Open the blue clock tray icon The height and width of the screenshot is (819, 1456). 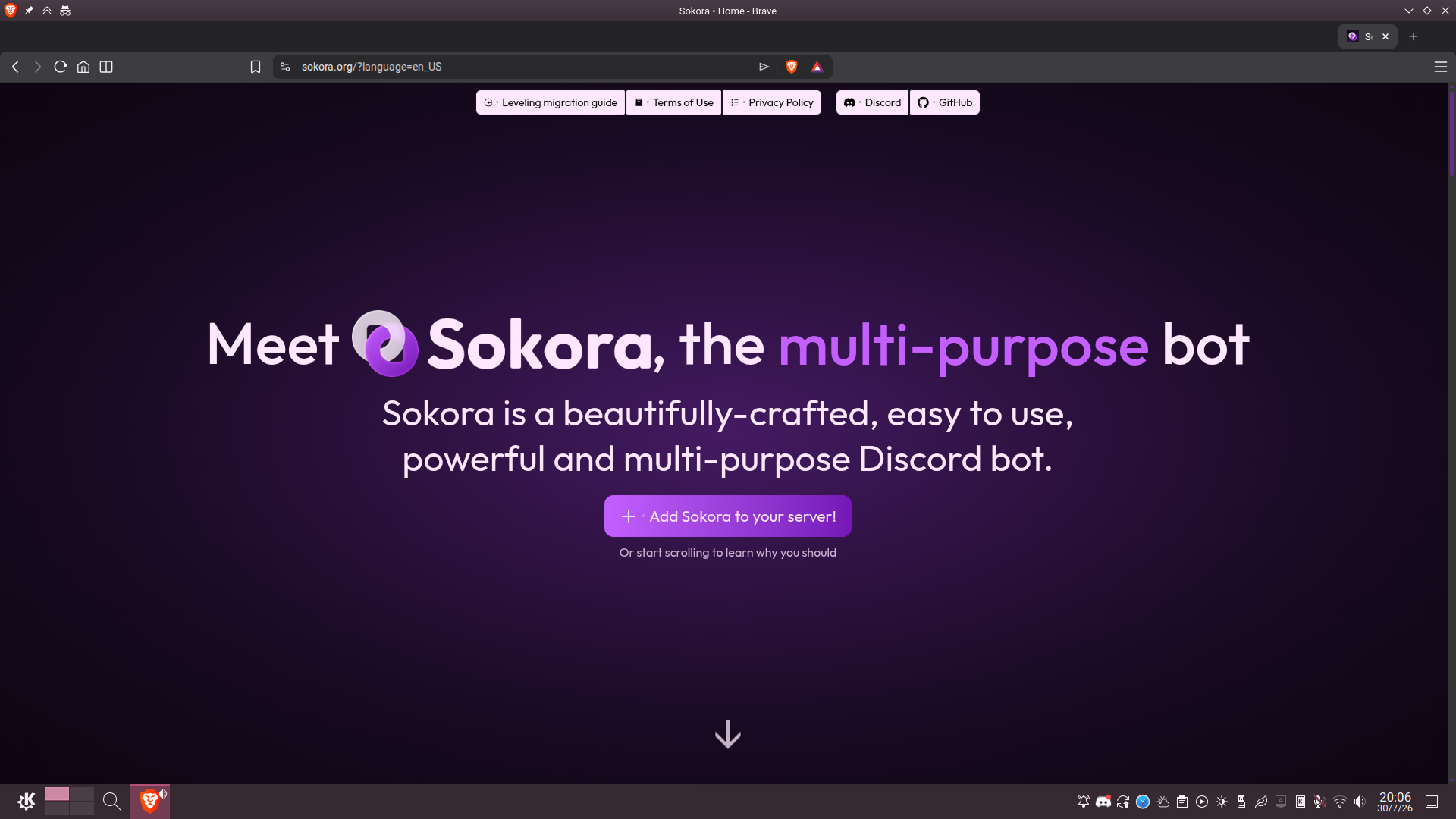click(1143, 802)
